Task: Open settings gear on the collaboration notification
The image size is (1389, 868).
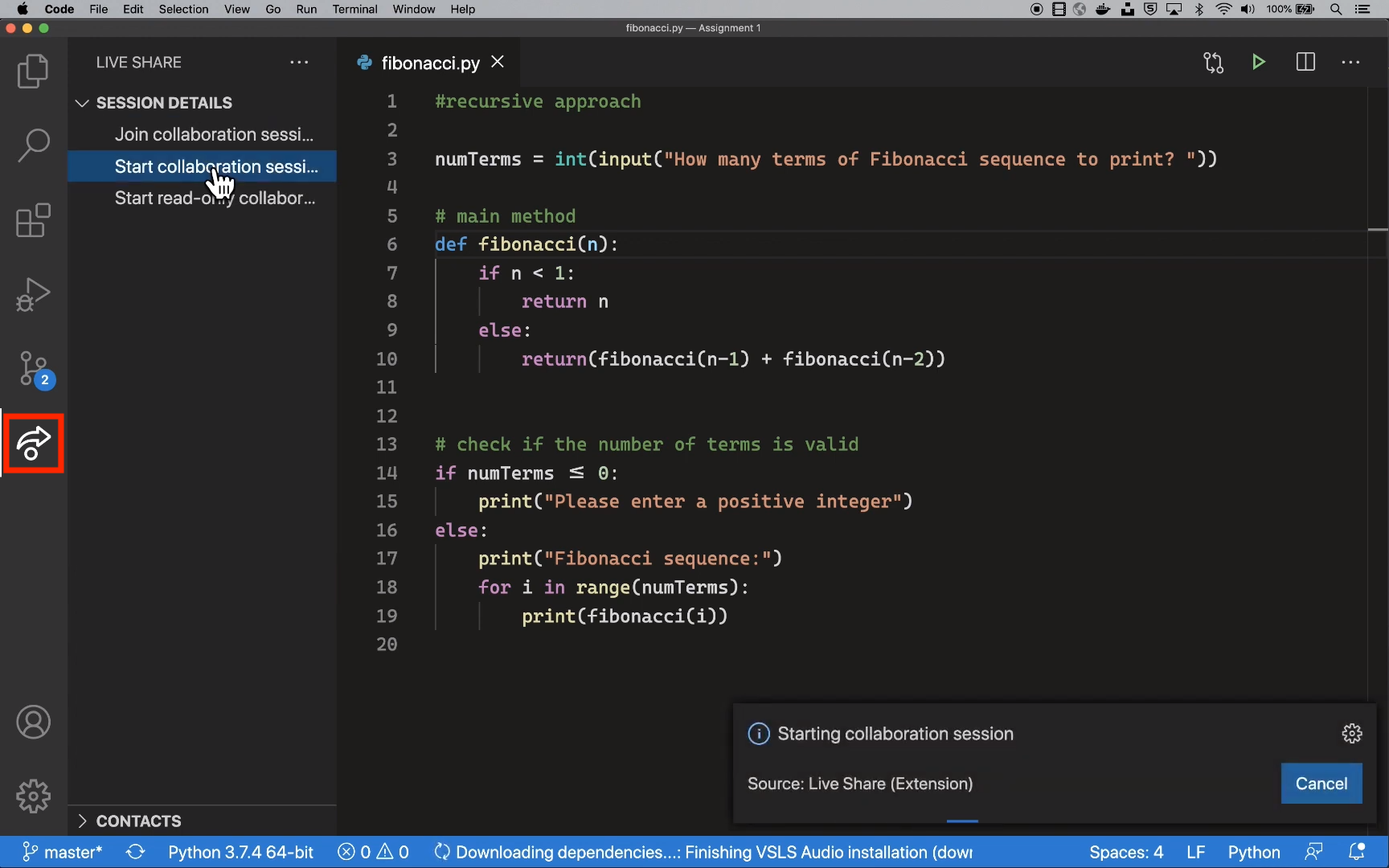Action: tap(1352, 733)
